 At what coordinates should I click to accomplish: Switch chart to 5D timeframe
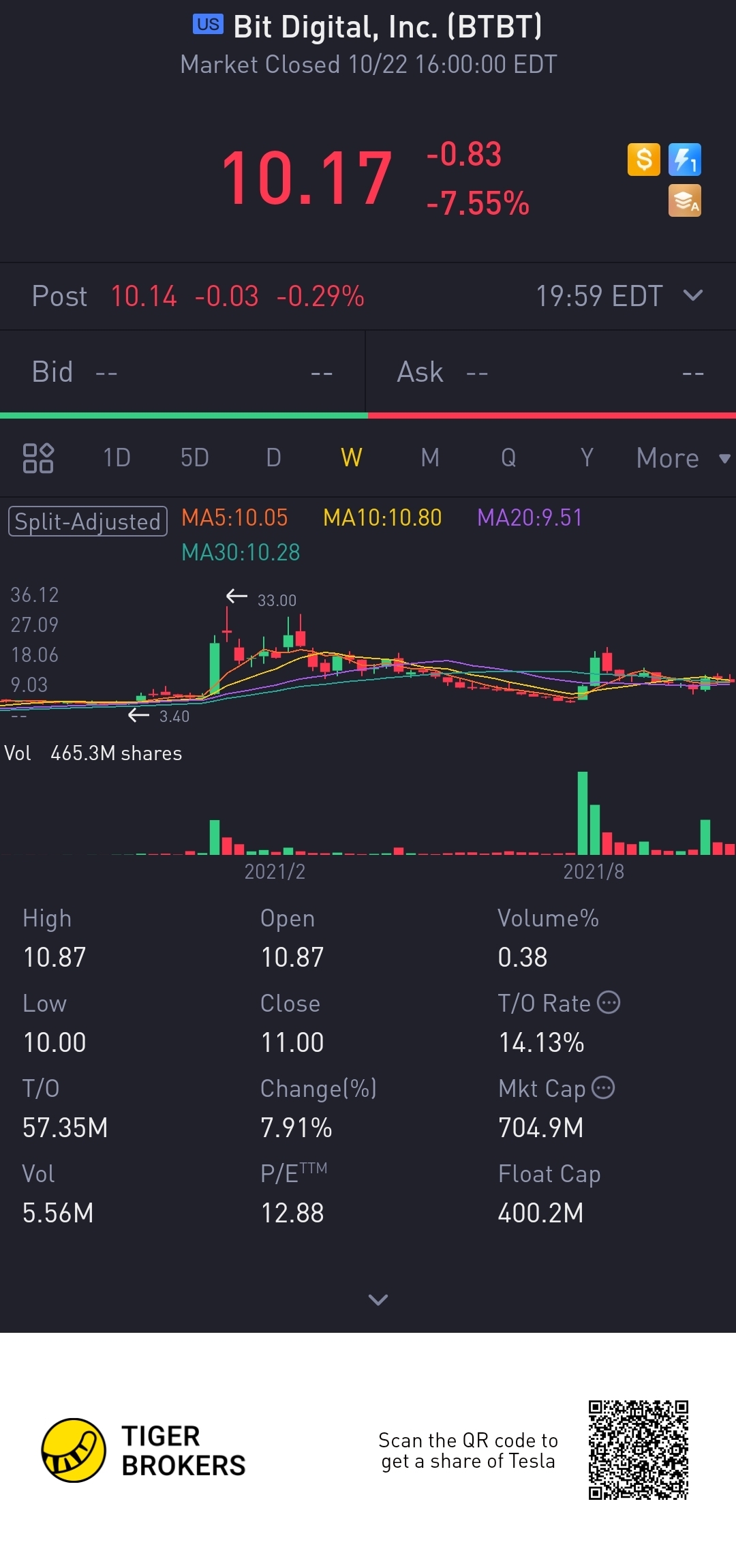[x=195, y=458]
